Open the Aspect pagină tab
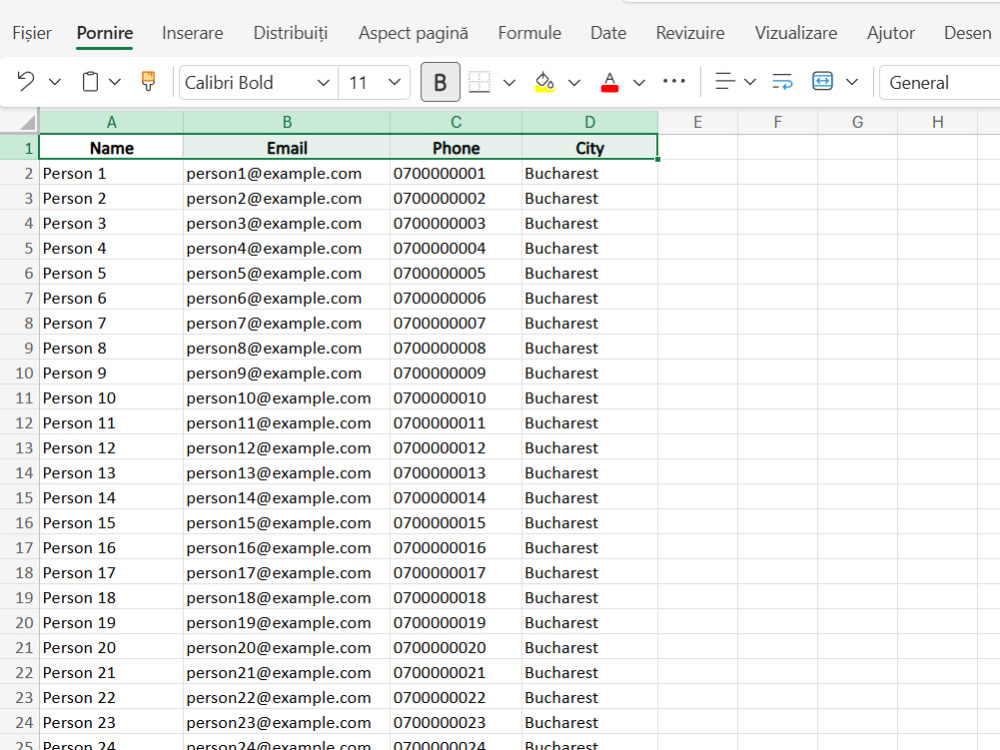 tap(413, 33)
